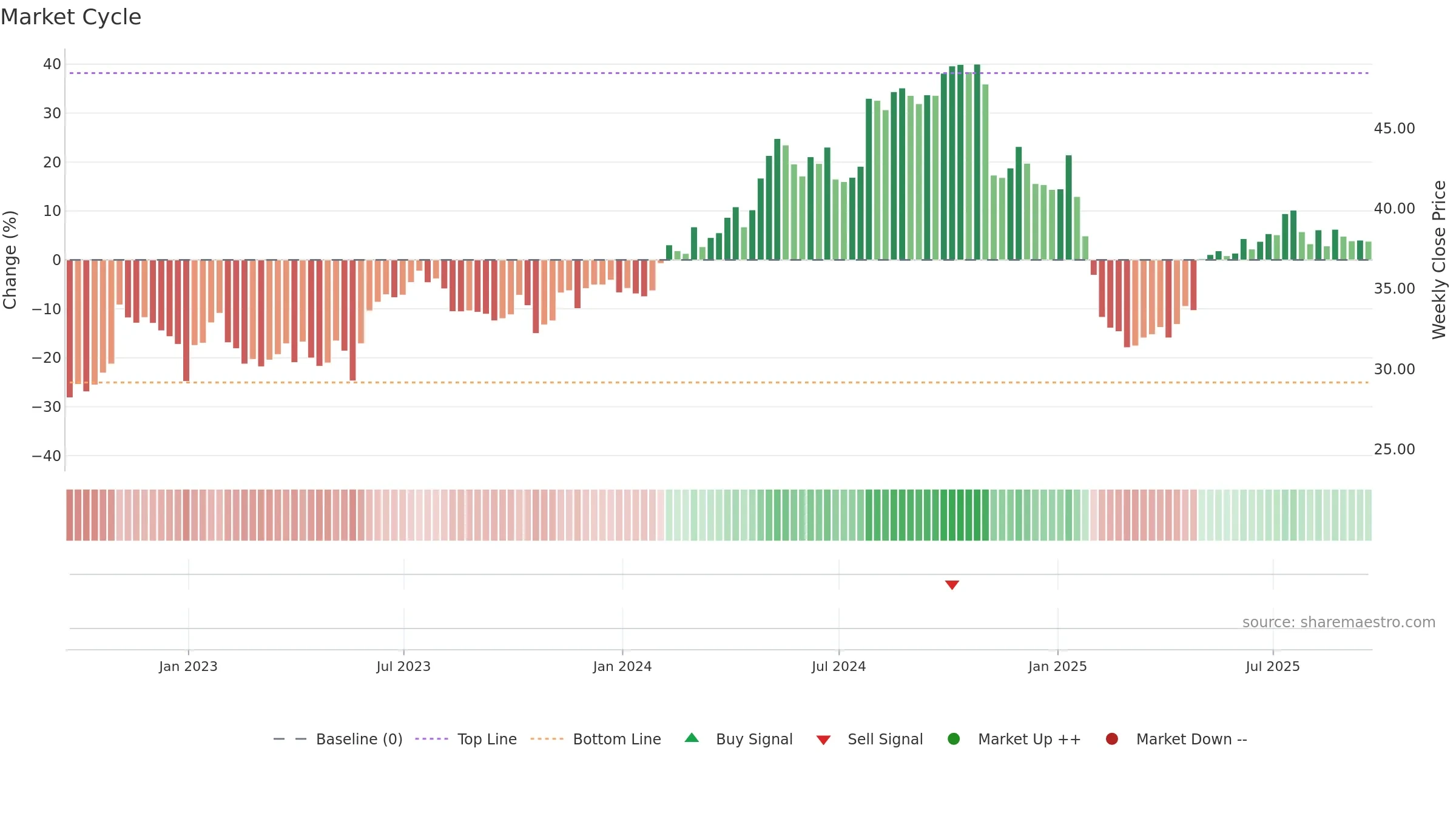Image resolution: width=1456 pixels, height=819 pixels.
Task: Click the Market Cycle chart title
Action: tap(71, 17)
